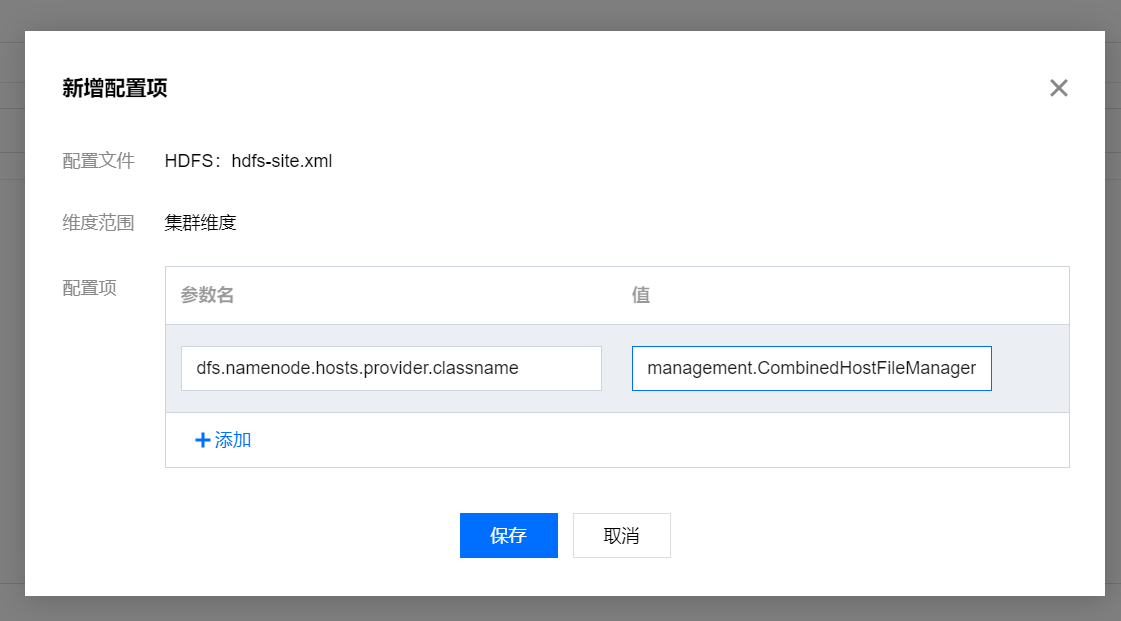Image resolution: width=1121 pixels, height=621 pixels.
Task: Click the 新增配置项 dialog title
Action: click(x=115, y=88)
